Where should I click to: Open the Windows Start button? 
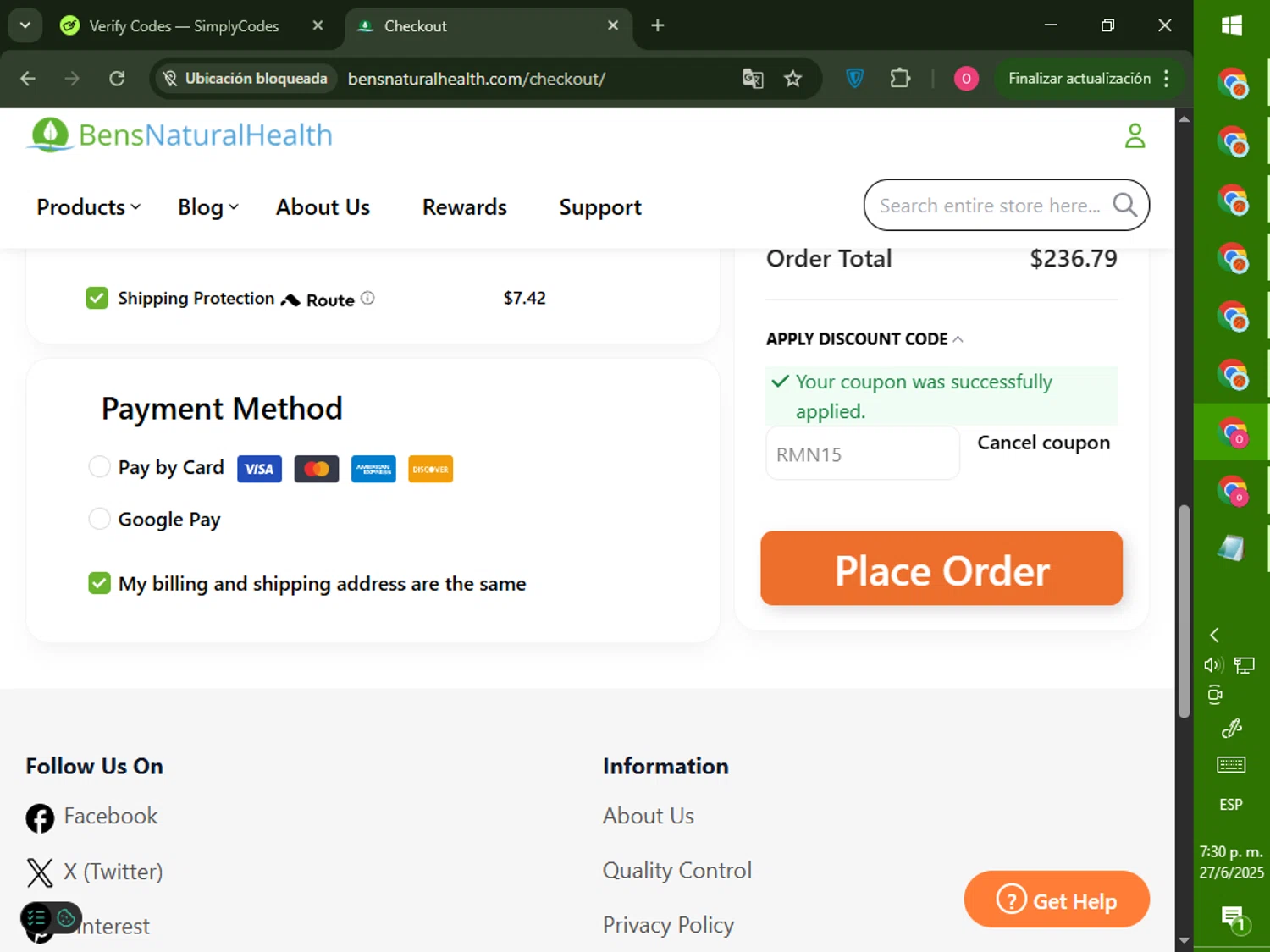[1232, 25]
